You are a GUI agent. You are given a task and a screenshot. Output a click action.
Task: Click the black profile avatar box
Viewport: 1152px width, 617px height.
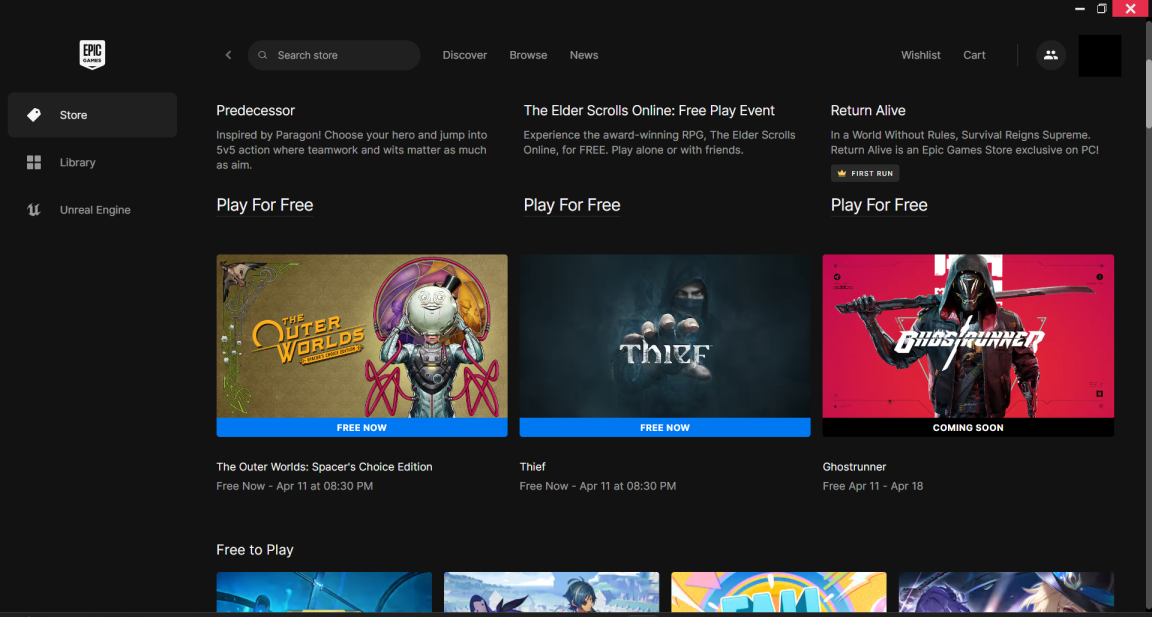pyautogui.click(x=1100, y=56)
